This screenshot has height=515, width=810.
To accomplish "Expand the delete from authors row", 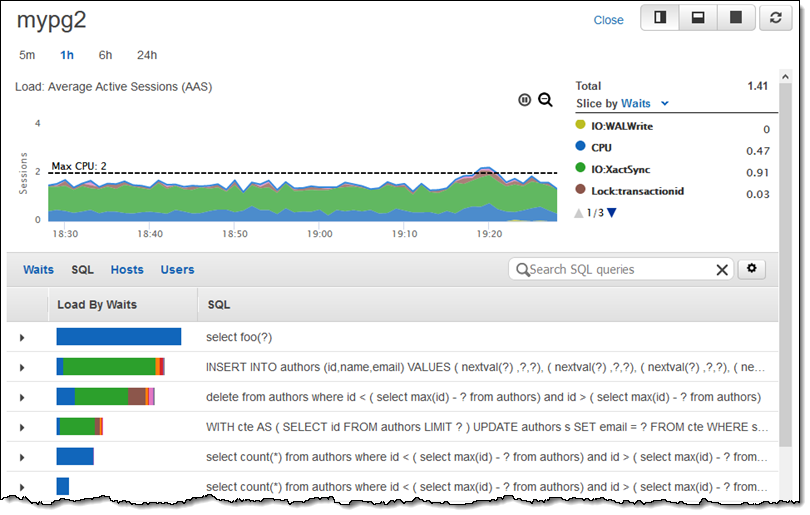I will [x=22, y=398].
